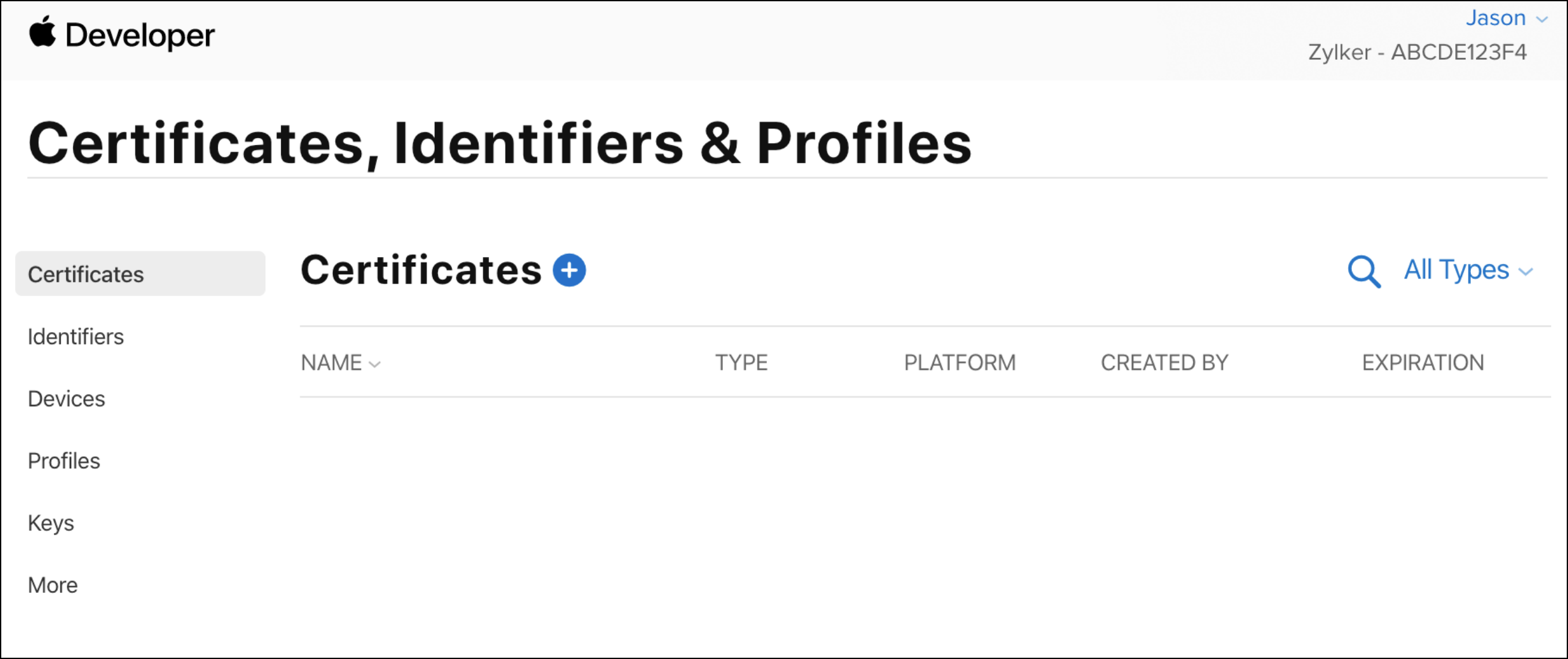Click the TYPE column header
Screen dimensions: 1568x659
(x=741, y=363)
